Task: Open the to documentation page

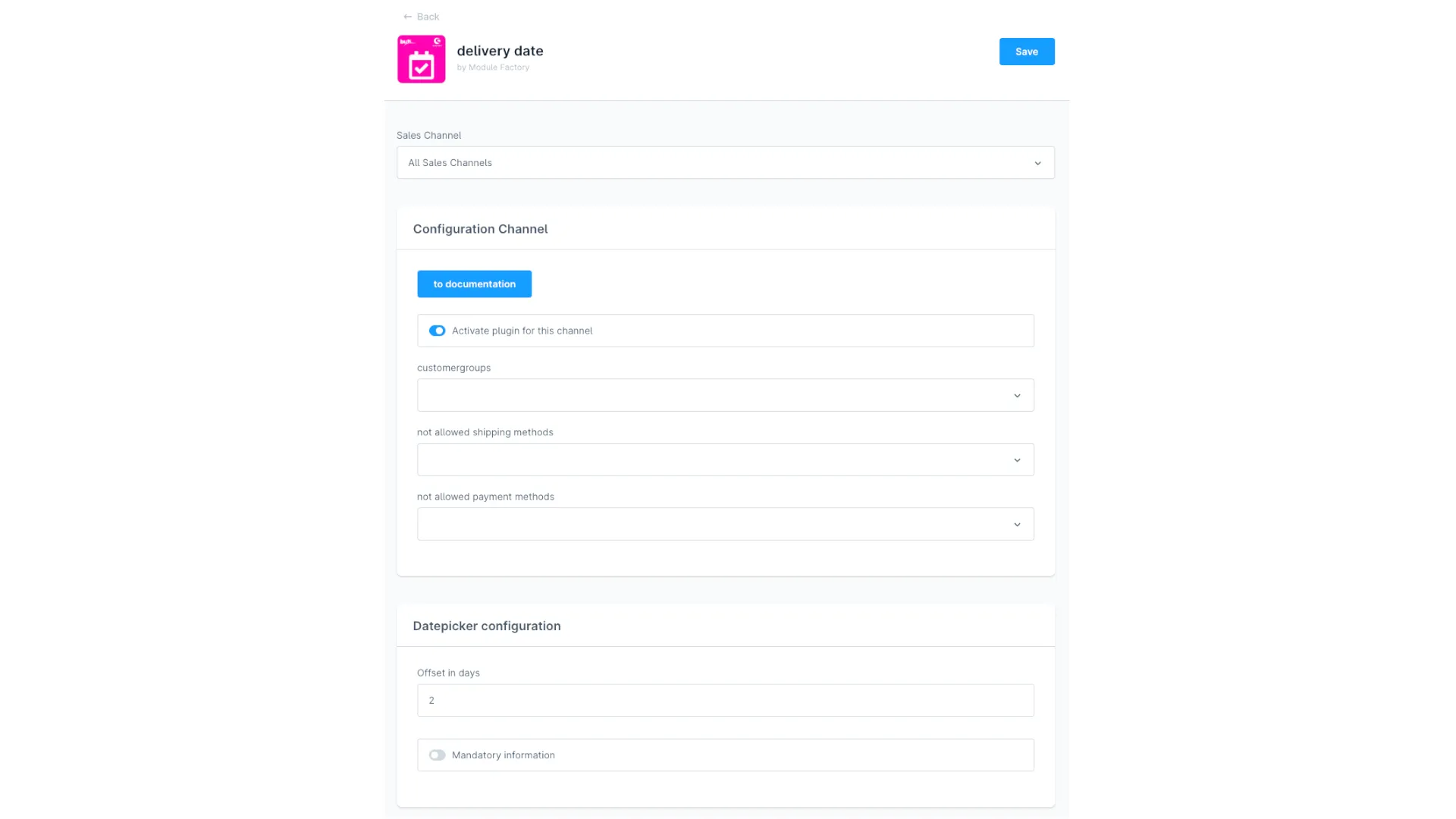Action: (474, 284)
